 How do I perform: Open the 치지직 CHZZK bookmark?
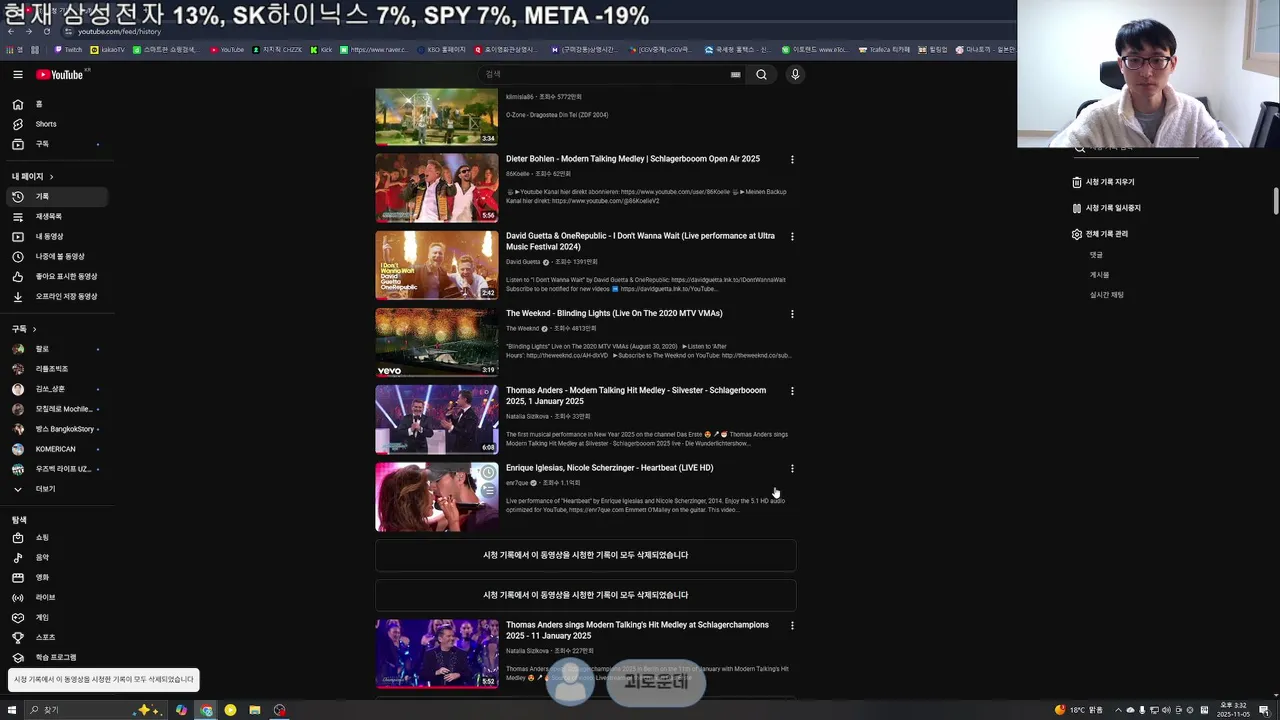[x=275, y=49]
